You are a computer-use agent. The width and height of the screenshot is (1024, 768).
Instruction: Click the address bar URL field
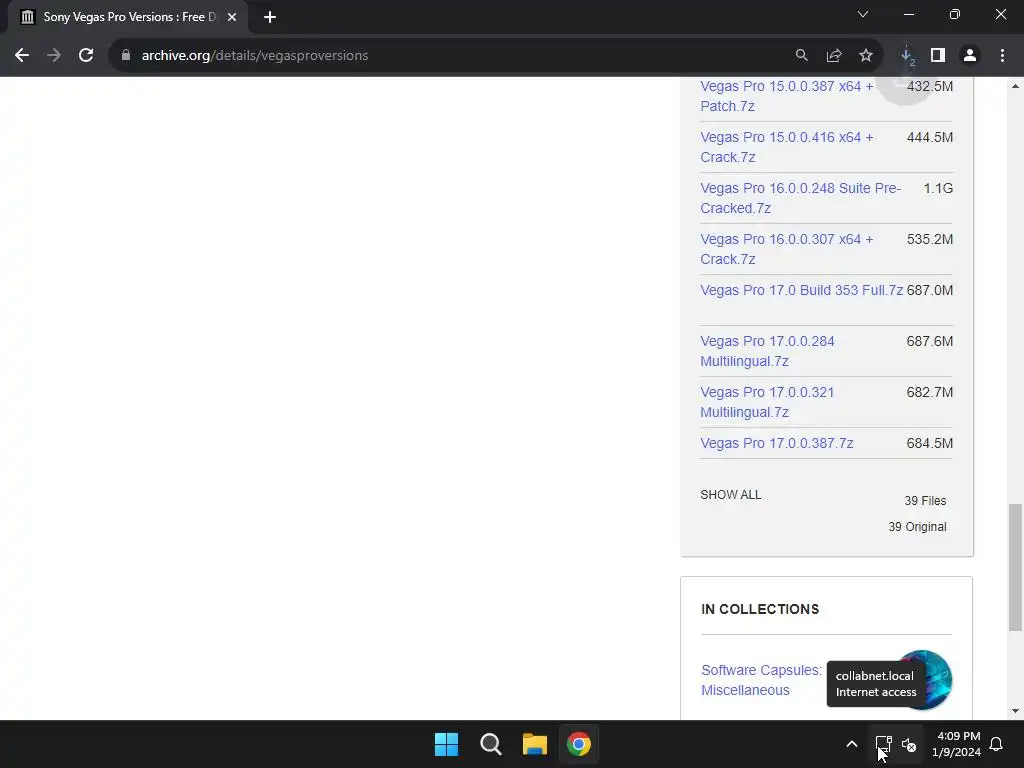[451, 56]
